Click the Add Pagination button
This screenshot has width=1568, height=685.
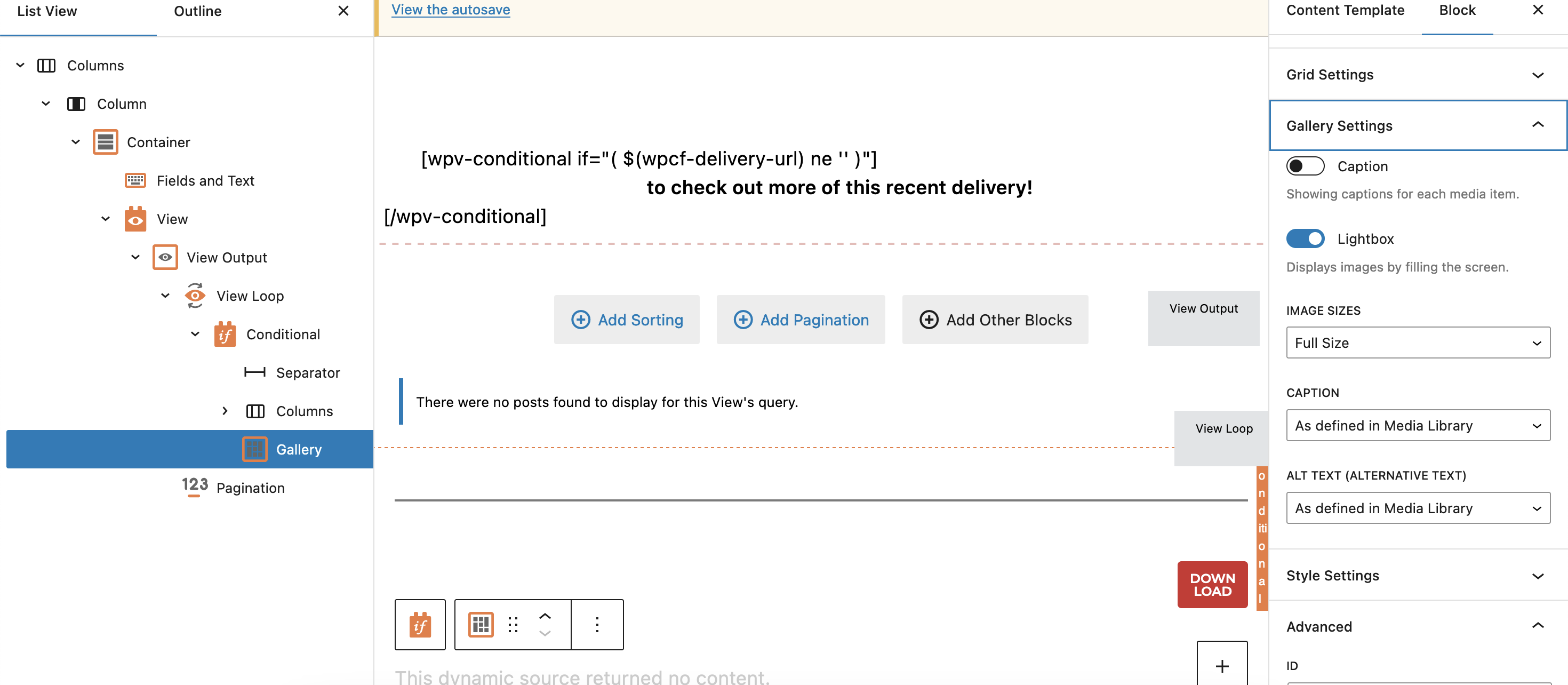[801, 320]
